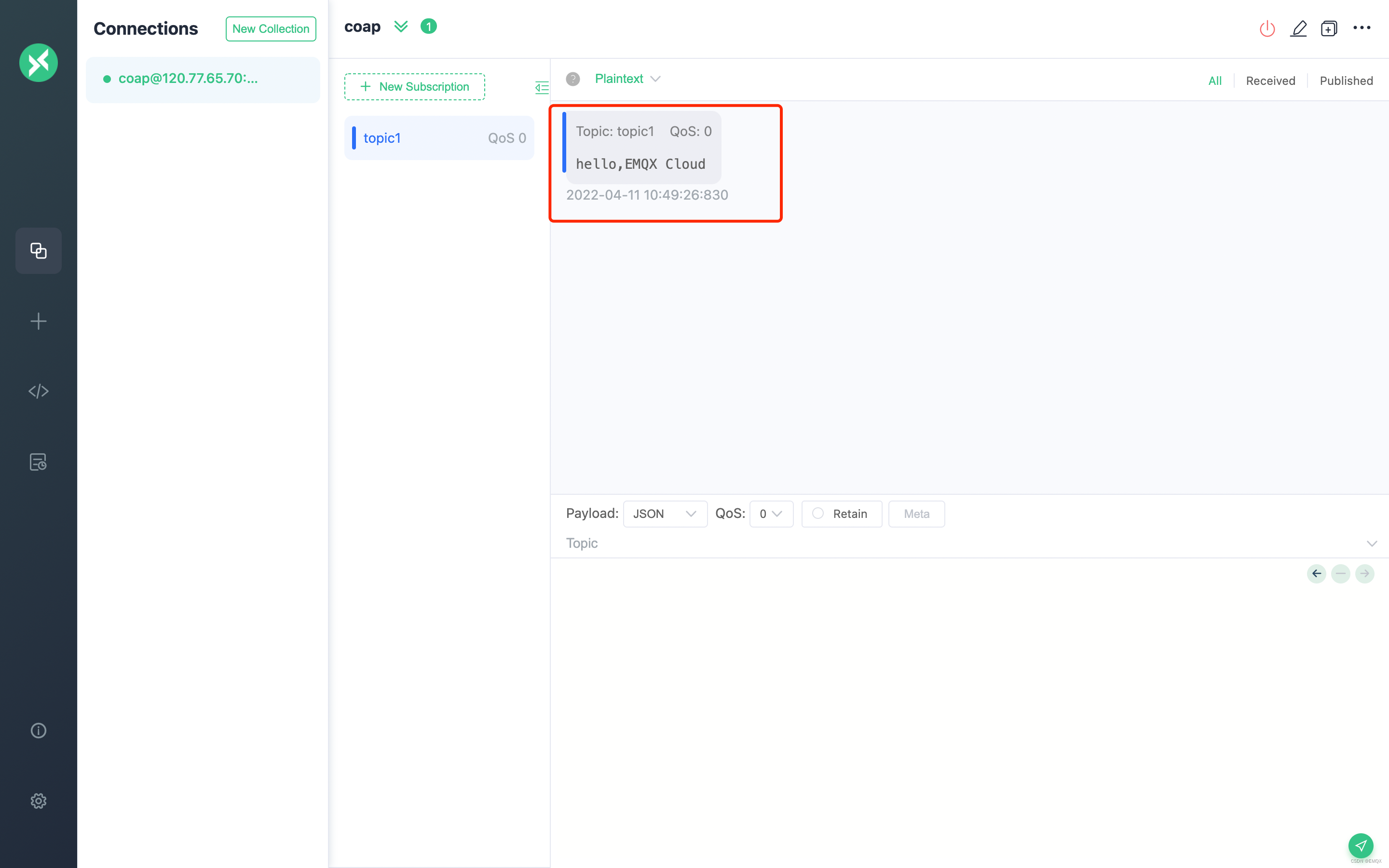
Task: Click the more options ellipsis icon
Action: (x=1361, y=27)
